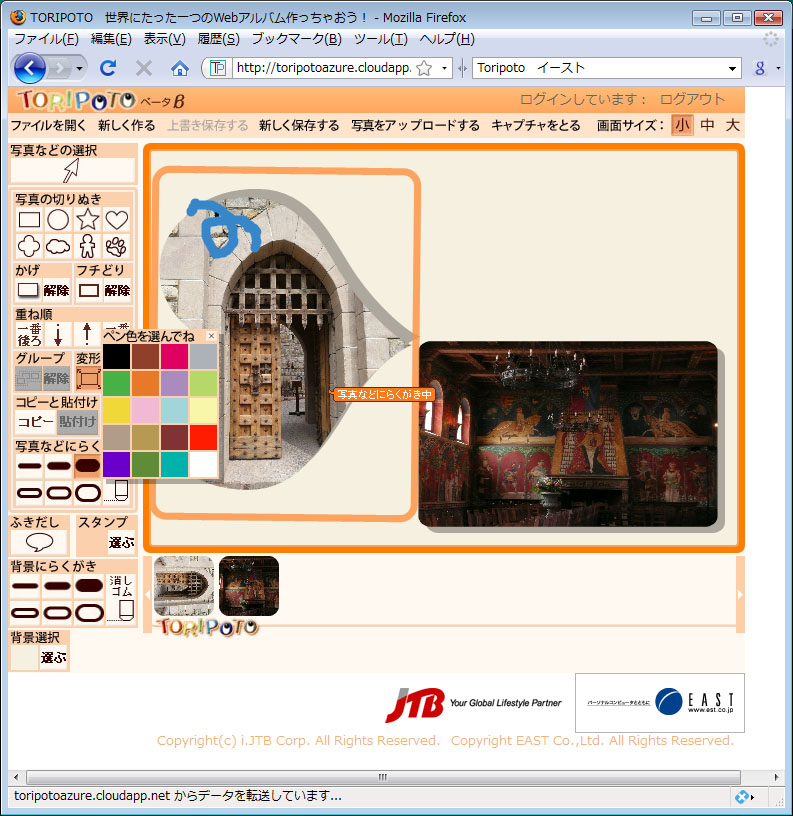Click 新しく作る to create new album
Image resolution: width=793 pixels, height=816 pixels.
click(x=126, y=125)
